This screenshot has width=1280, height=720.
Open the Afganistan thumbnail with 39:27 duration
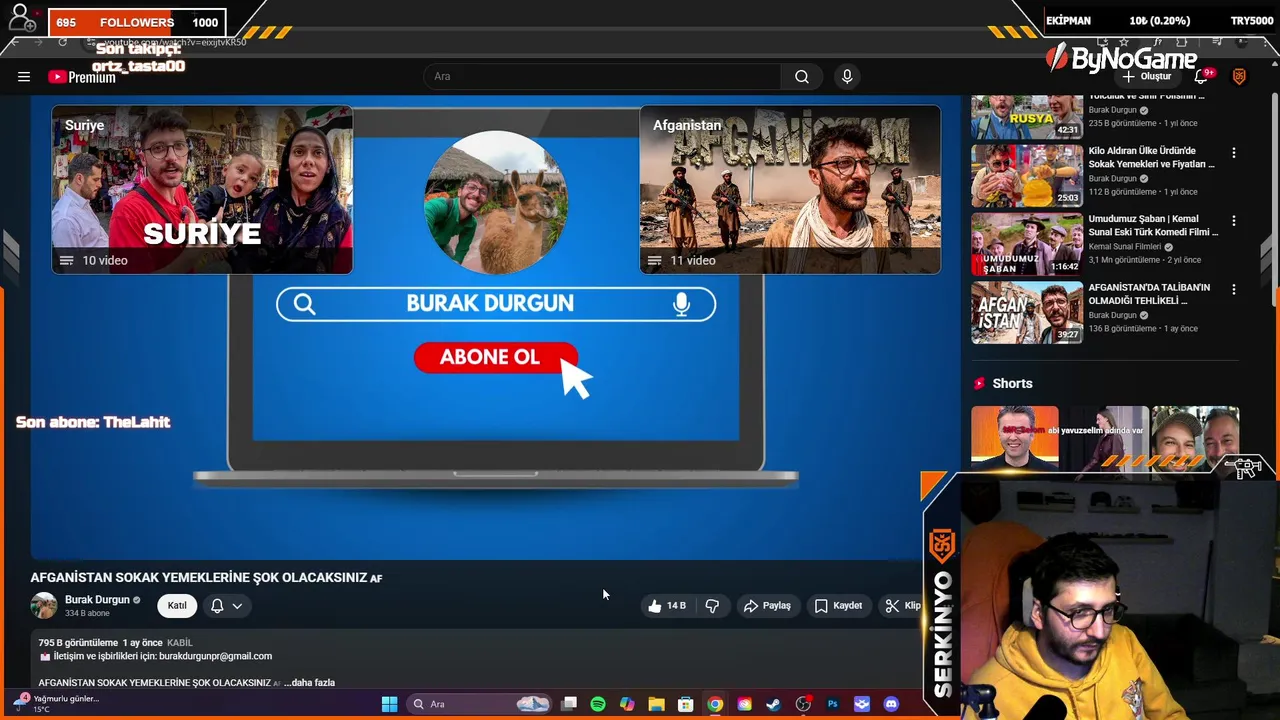[x=1027, y=313]
